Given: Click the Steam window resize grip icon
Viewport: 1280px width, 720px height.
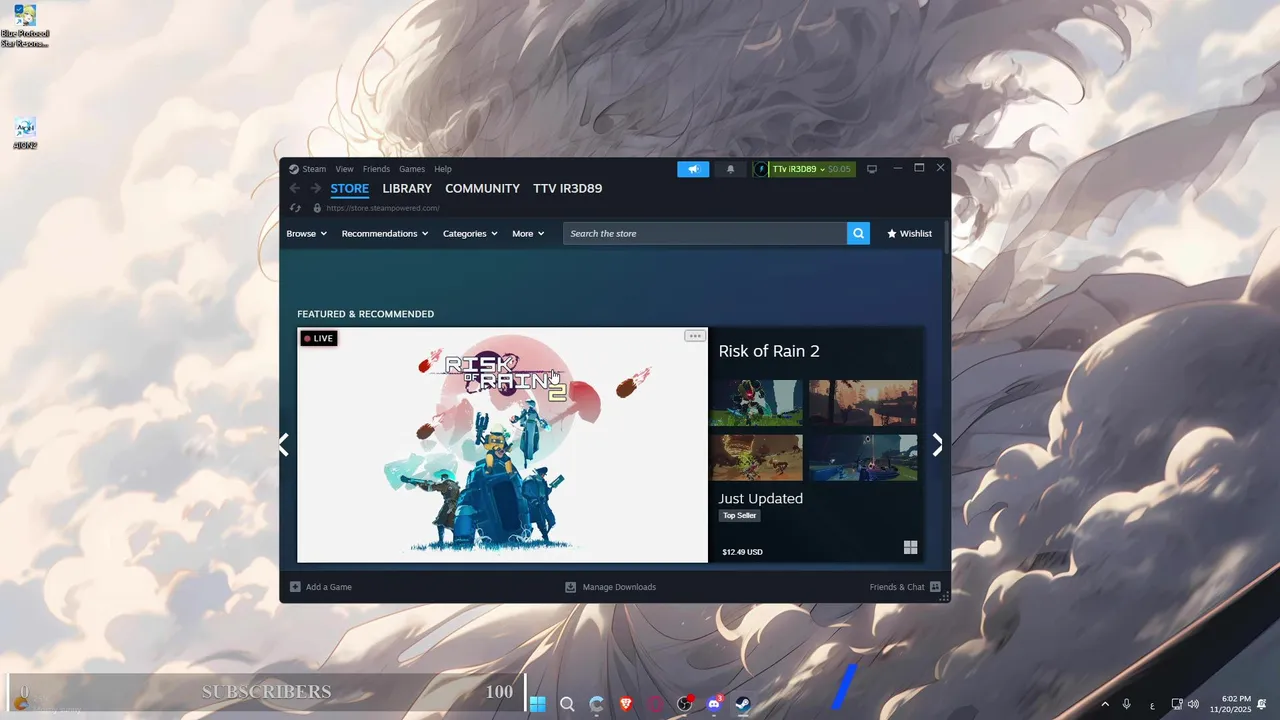Looking at the screenshot, I should pyautogui.click(x=945, y=597).
